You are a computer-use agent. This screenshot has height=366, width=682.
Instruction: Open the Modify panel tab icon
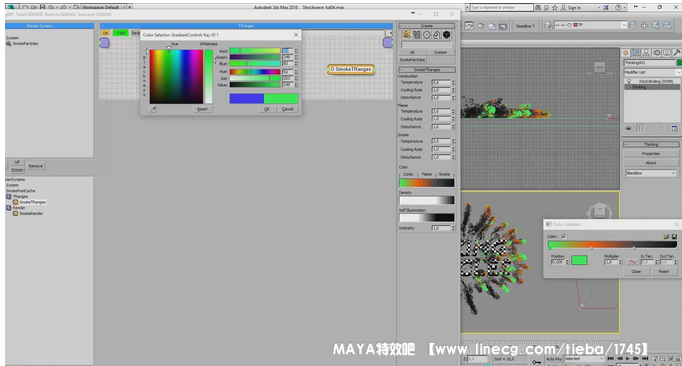coord(636,53)
